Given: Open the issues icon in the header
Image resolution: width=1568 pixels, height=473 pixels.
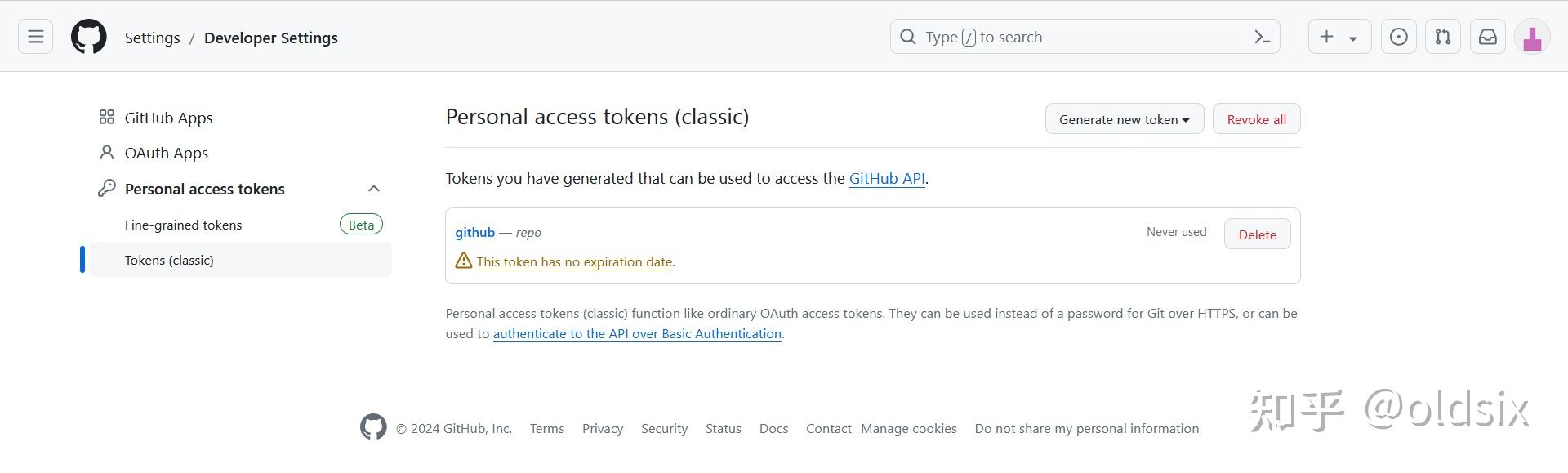Looking at the screenshot, I should point(1398,36).
